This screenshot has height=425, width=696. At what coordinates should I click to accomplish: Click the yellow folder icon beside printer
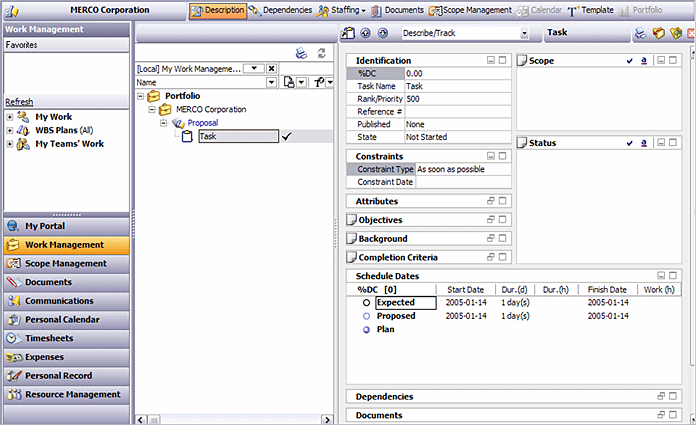coord(658,33)
